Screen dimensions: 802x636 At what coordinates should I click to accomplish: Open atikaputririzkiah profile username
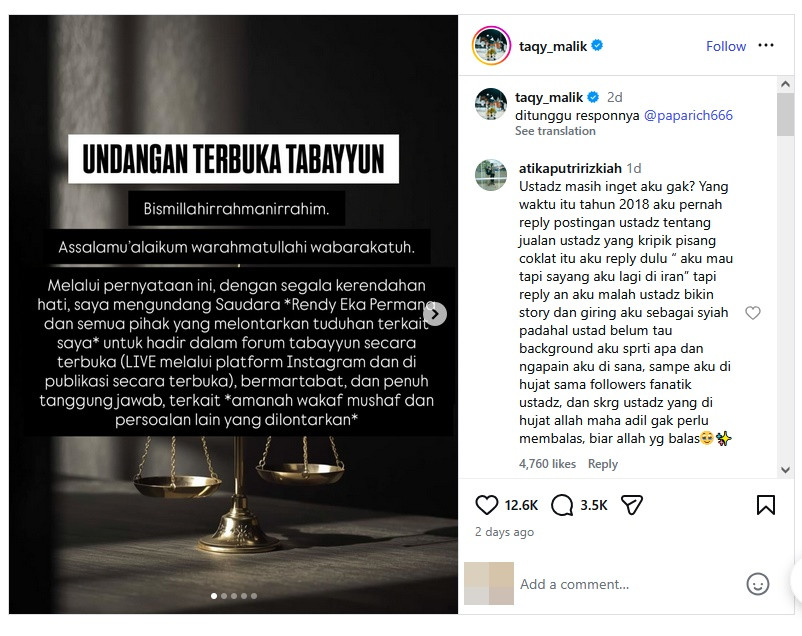[570, 168]
